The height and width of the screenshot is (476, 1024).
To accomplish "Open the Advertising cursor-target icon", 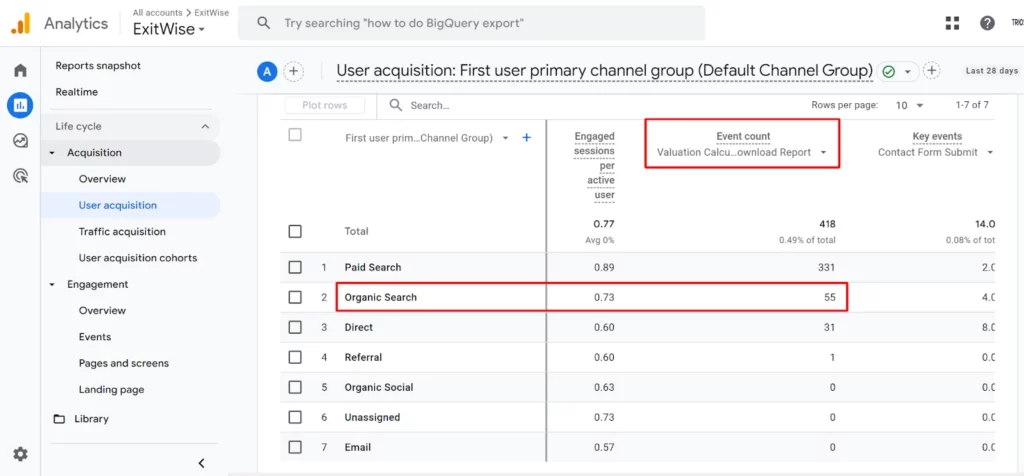I will coord(20,175).
